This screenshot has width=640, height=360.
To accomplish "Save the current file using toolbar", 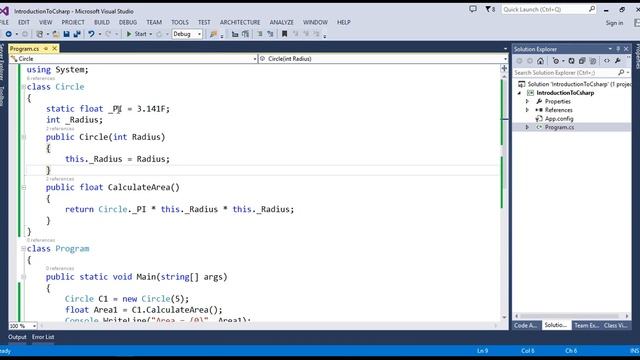I will point(67,34).
